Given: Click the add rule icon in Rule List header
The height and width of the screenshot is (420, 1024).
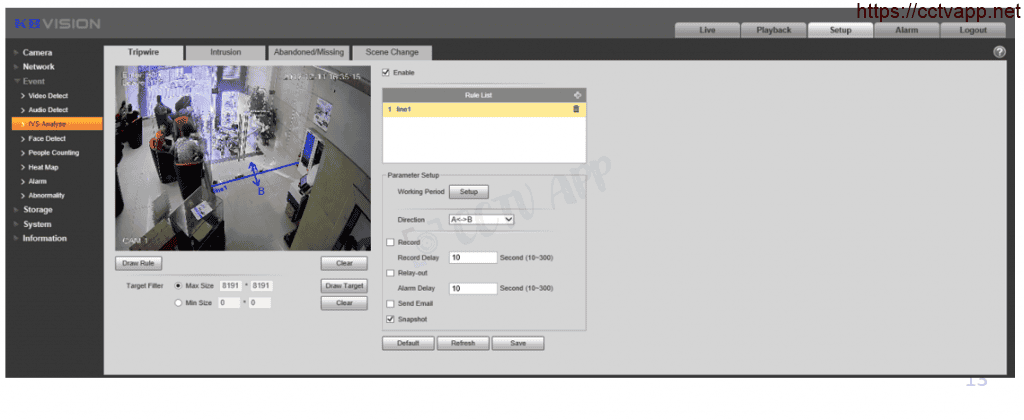Looking at the screenshot, I should [x=576, y=95].
